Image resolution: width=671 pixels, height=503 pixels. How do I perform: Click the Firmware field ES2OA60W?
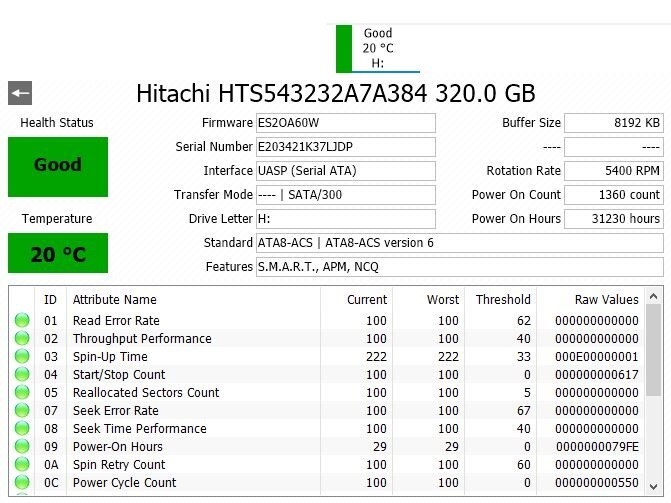click(346, 123)
